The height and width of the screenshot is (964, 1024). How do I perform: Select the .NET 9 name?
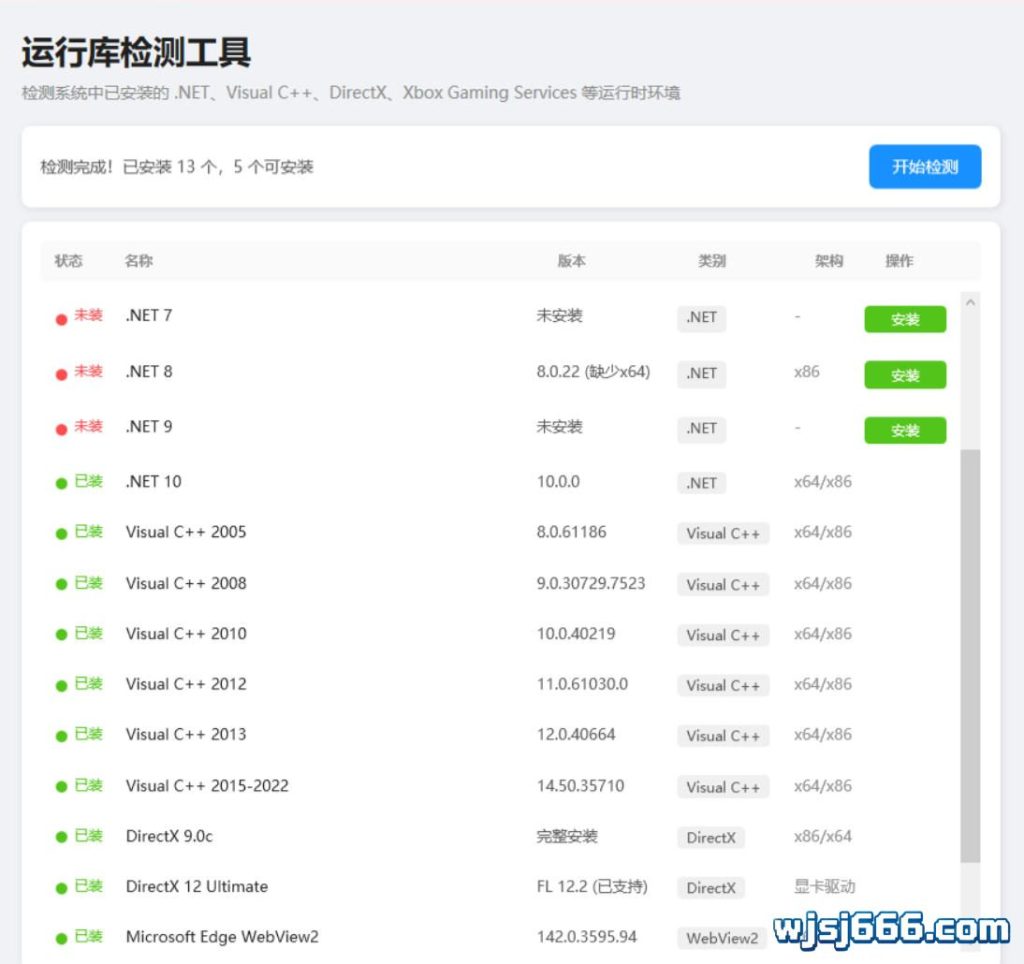149,426
